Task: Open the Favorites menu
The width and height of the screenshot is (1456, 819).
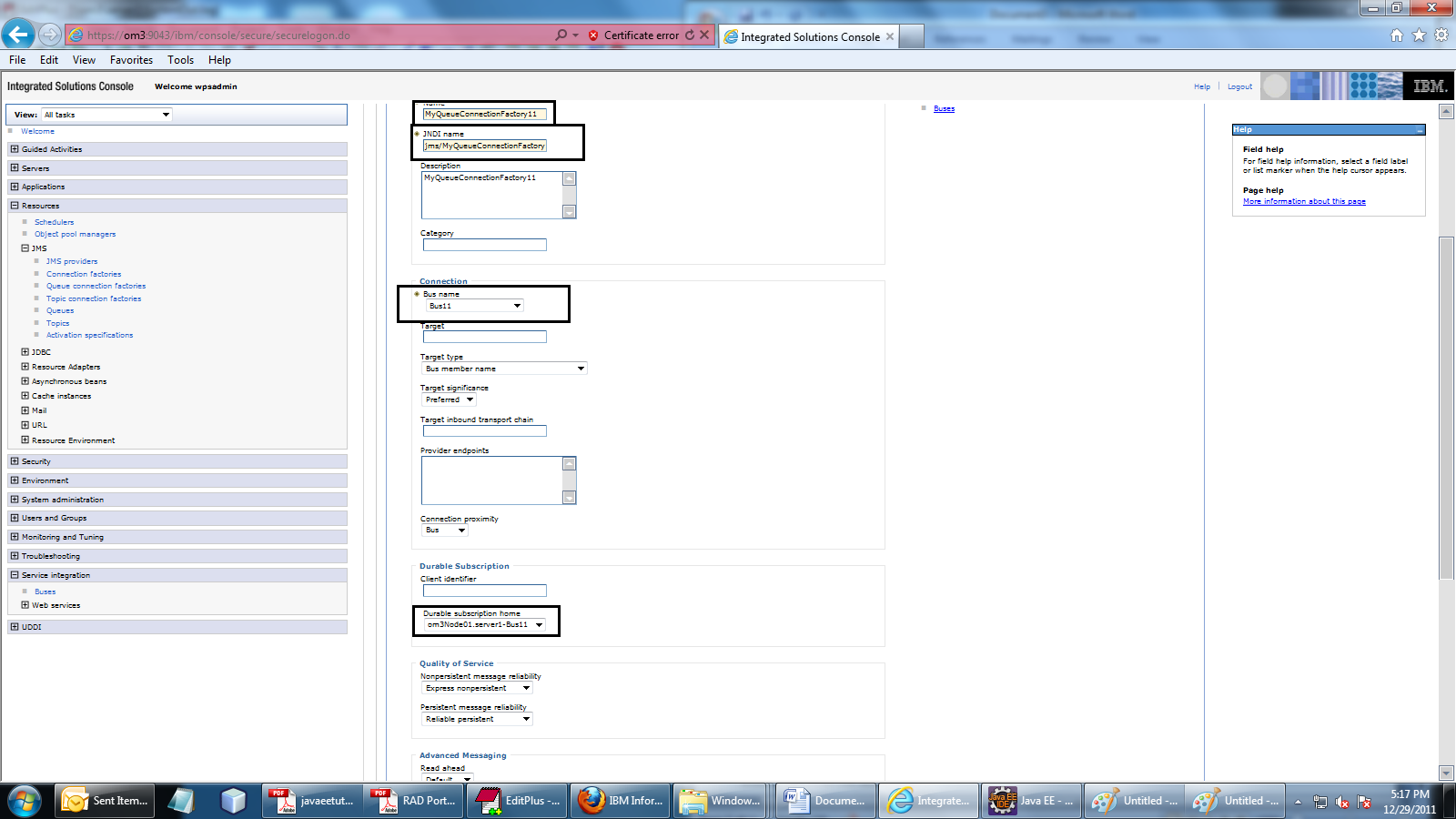Action: (131, 60)
